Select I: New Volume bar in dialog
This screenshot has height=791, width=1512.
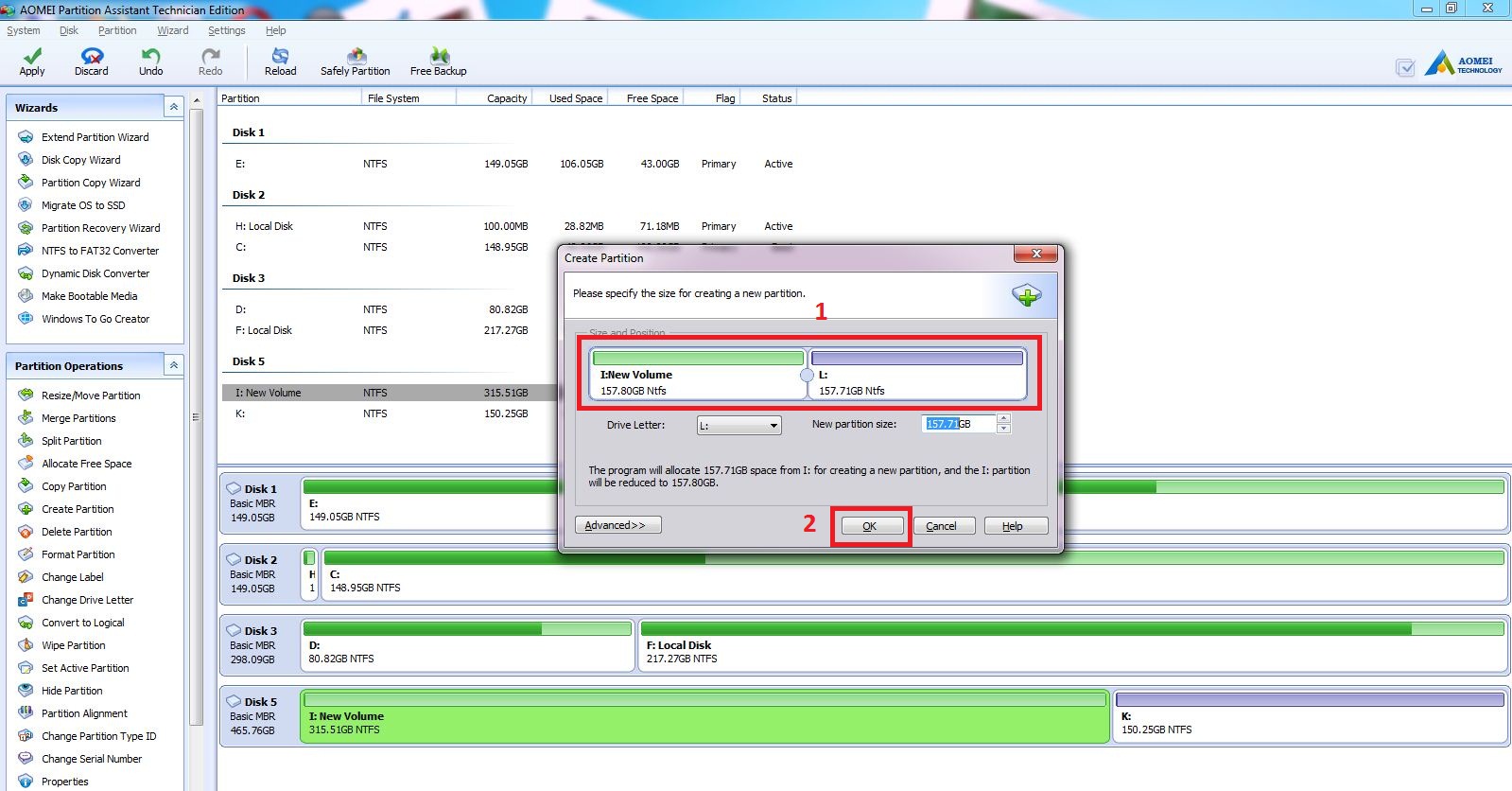698,374
